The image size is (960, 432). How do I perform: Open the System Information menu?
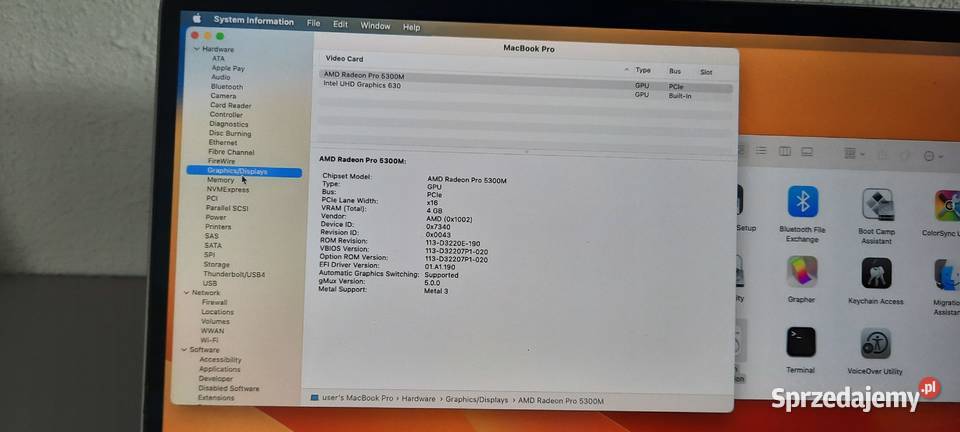(253, 20)
